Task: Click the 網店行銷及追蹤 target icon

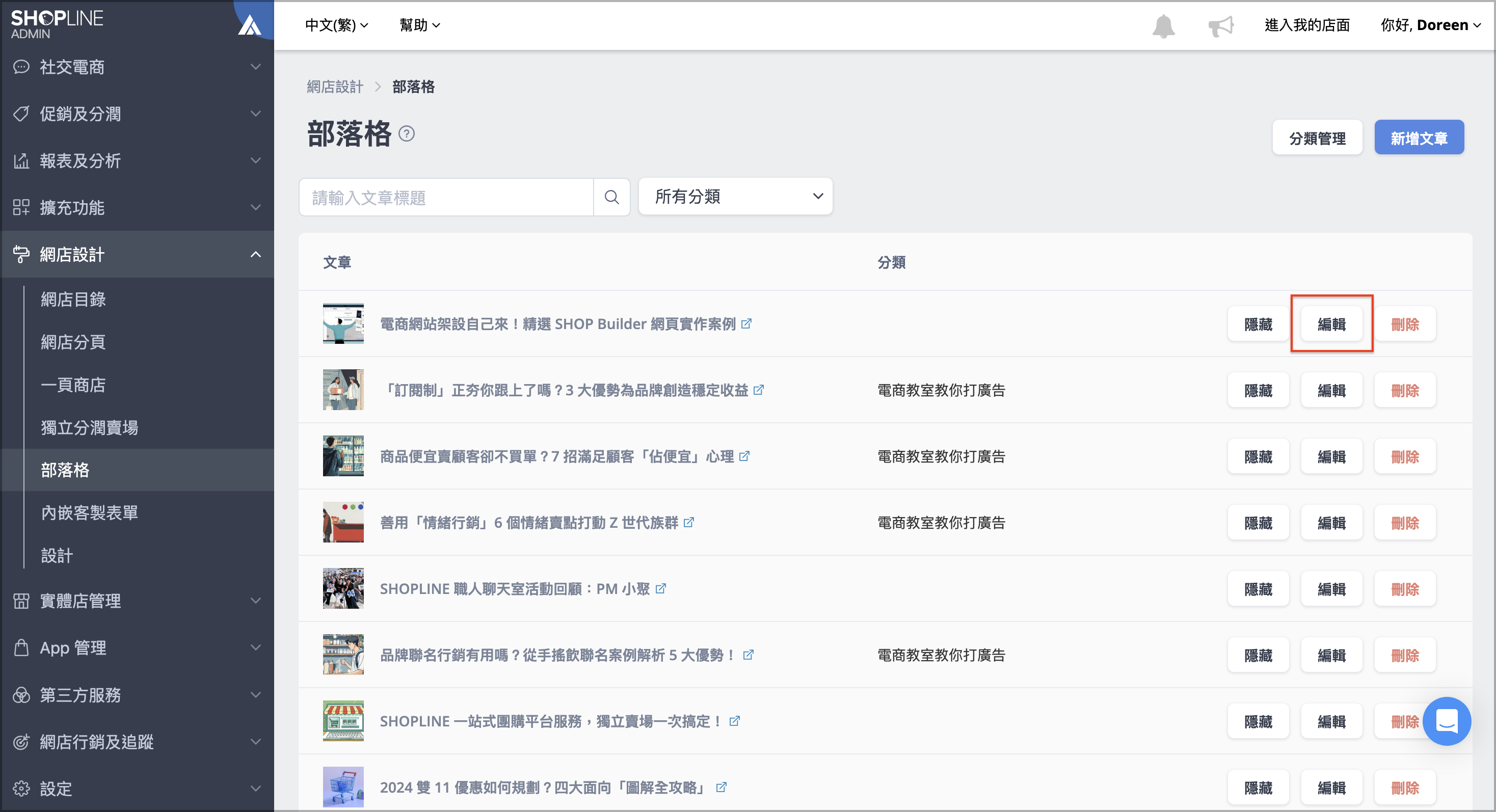Action: pyautogui.click(x=21, y=742)
